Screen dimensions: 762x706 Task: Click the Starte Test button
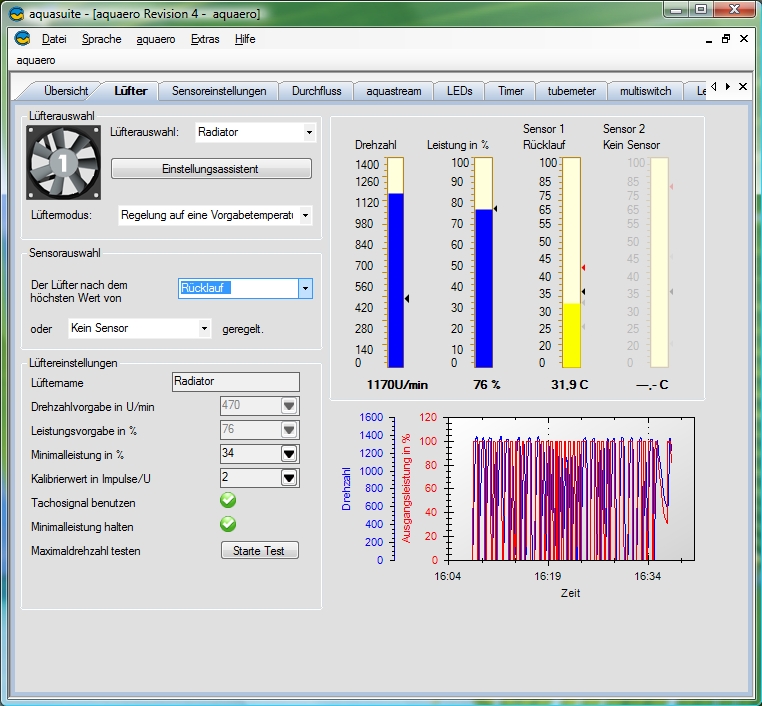point(259,551)
